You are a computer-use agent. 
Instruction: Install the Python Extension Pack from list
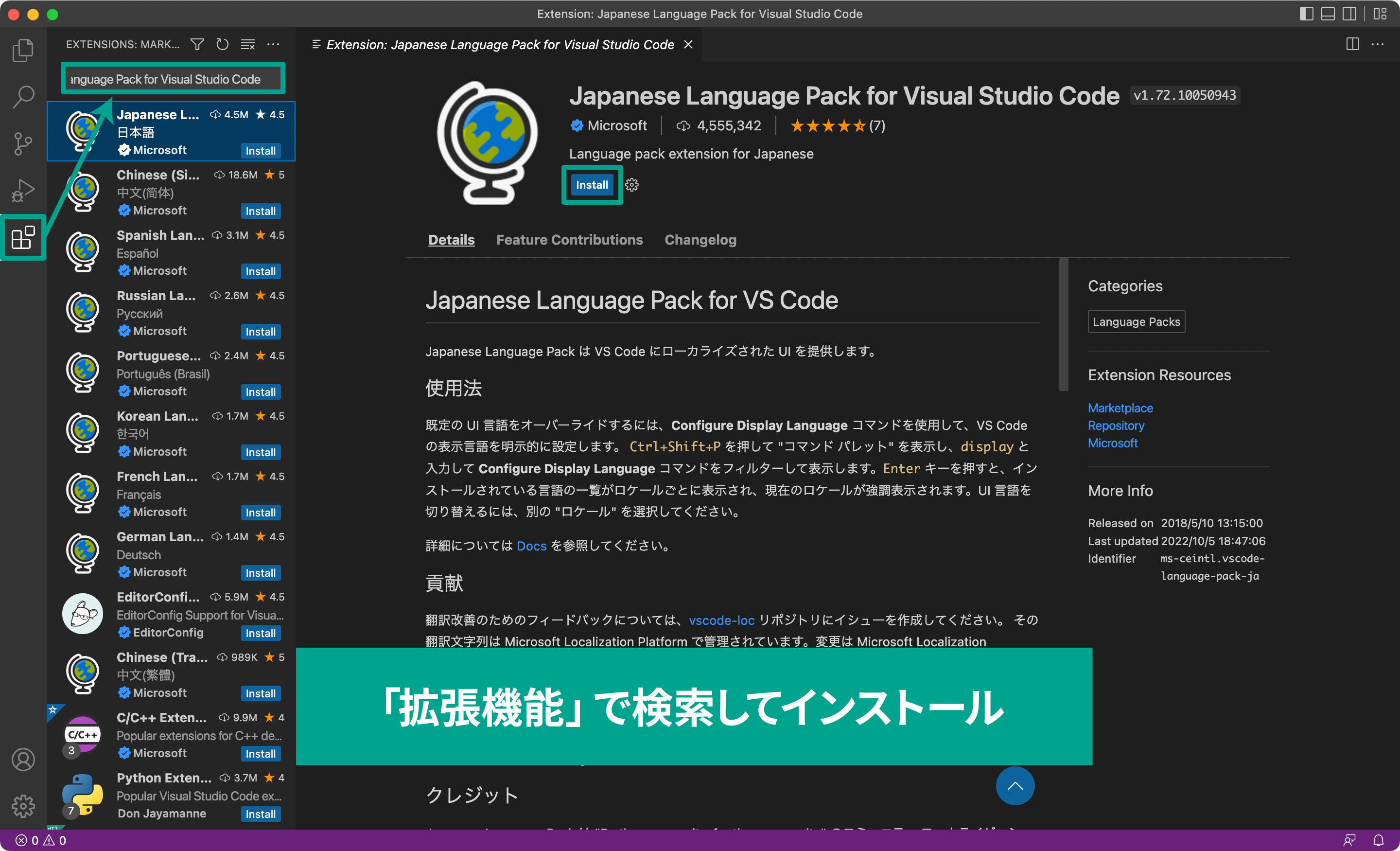(x=260, y=814)
